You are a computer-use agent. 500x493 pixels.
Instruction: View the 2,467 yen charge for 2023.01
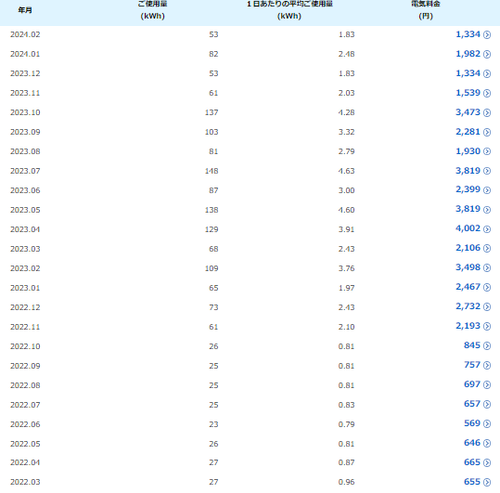point(468,287)
